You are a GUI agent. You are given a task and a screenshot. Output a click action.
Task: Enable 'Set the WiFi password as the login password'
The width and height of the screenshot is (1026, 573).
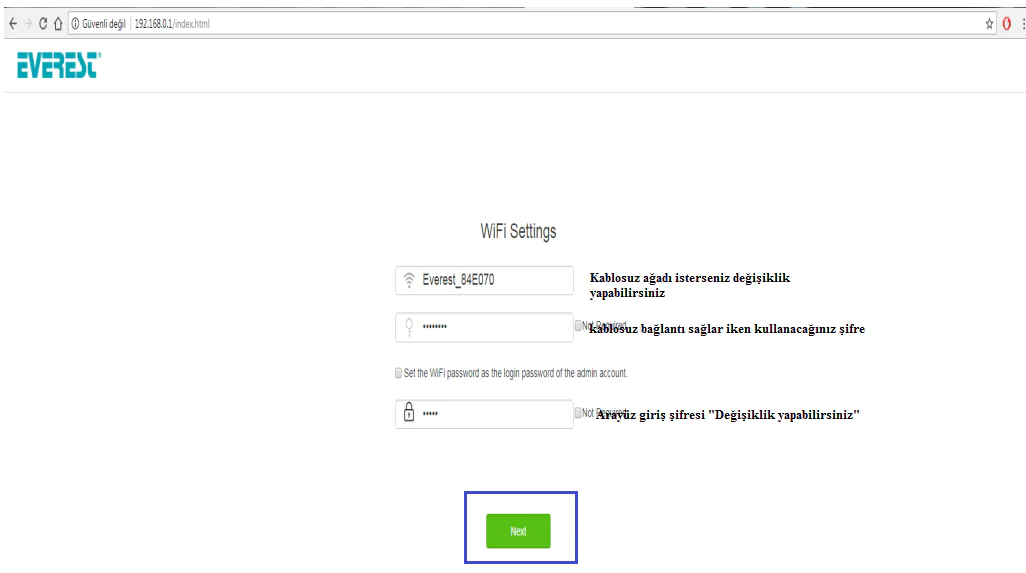(x=399, y=373)
